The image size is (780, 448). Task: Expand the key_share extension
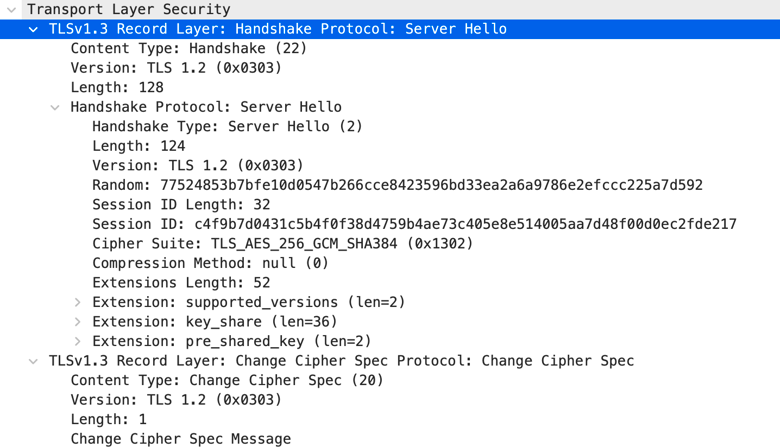[x=78, y=322]
